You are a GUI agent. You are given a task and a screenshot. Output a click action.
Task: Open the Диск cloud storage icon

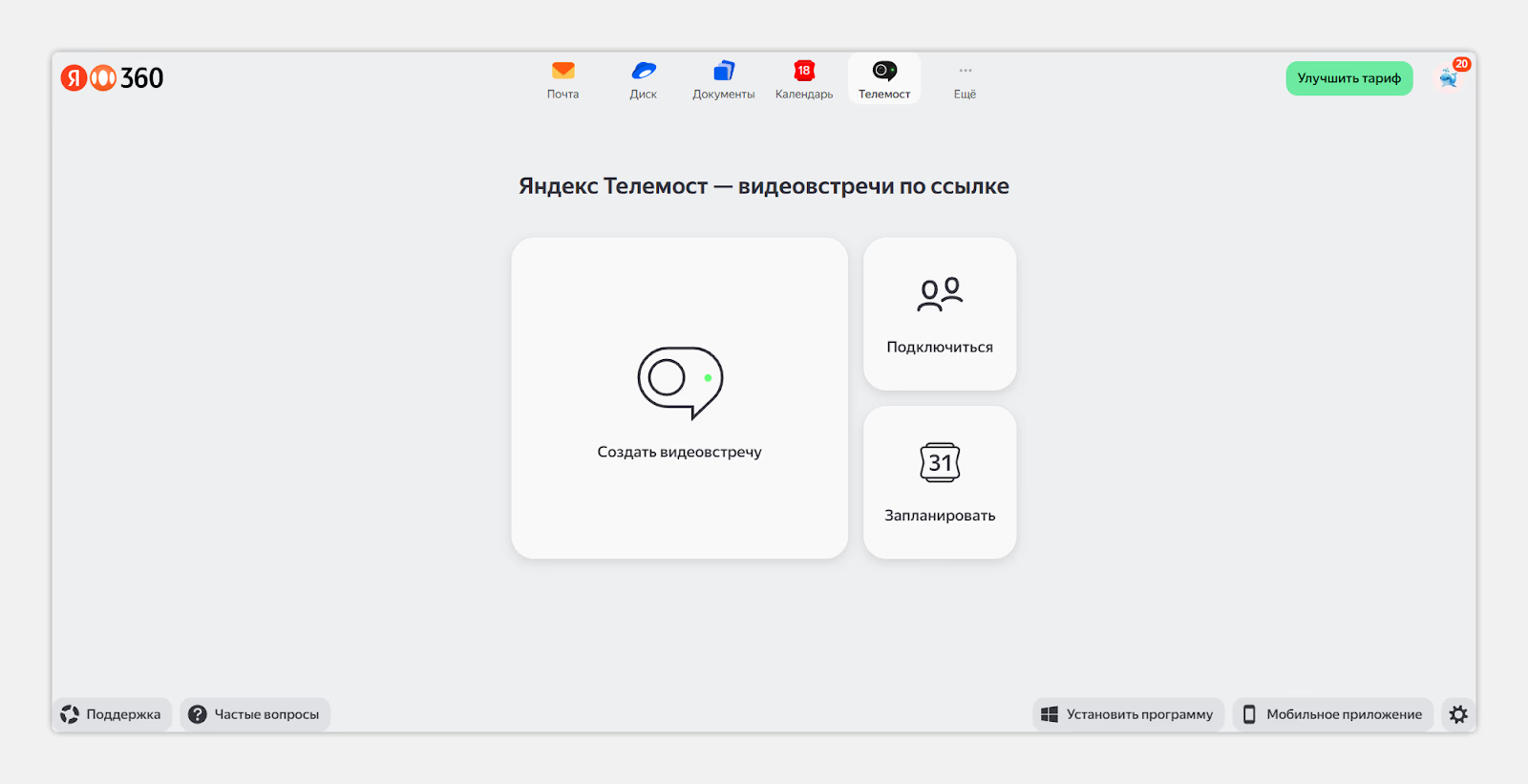click(x=644, y=72)
